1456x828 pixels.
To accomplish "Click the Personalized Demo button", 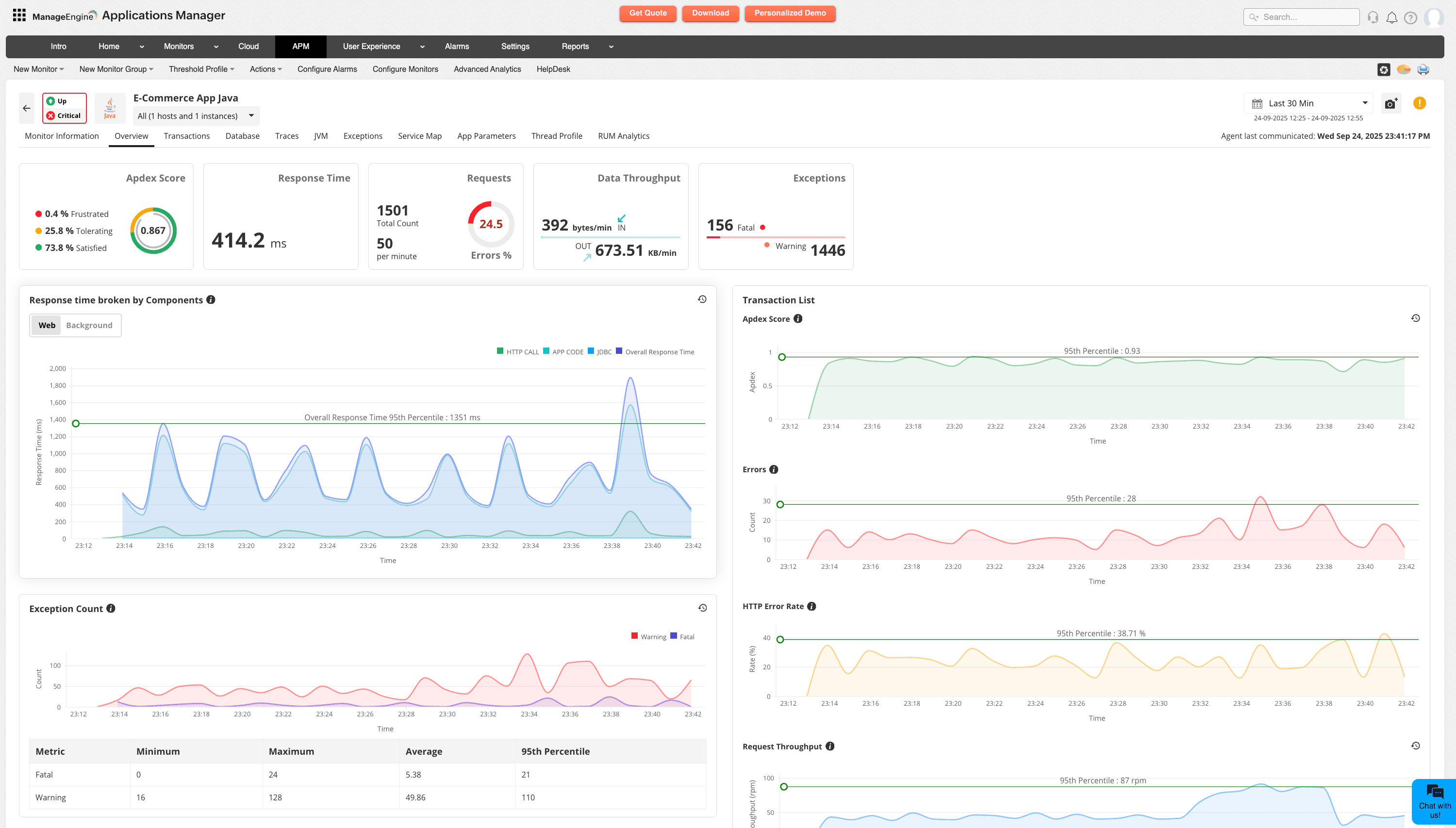I will (x=790, y=13).
